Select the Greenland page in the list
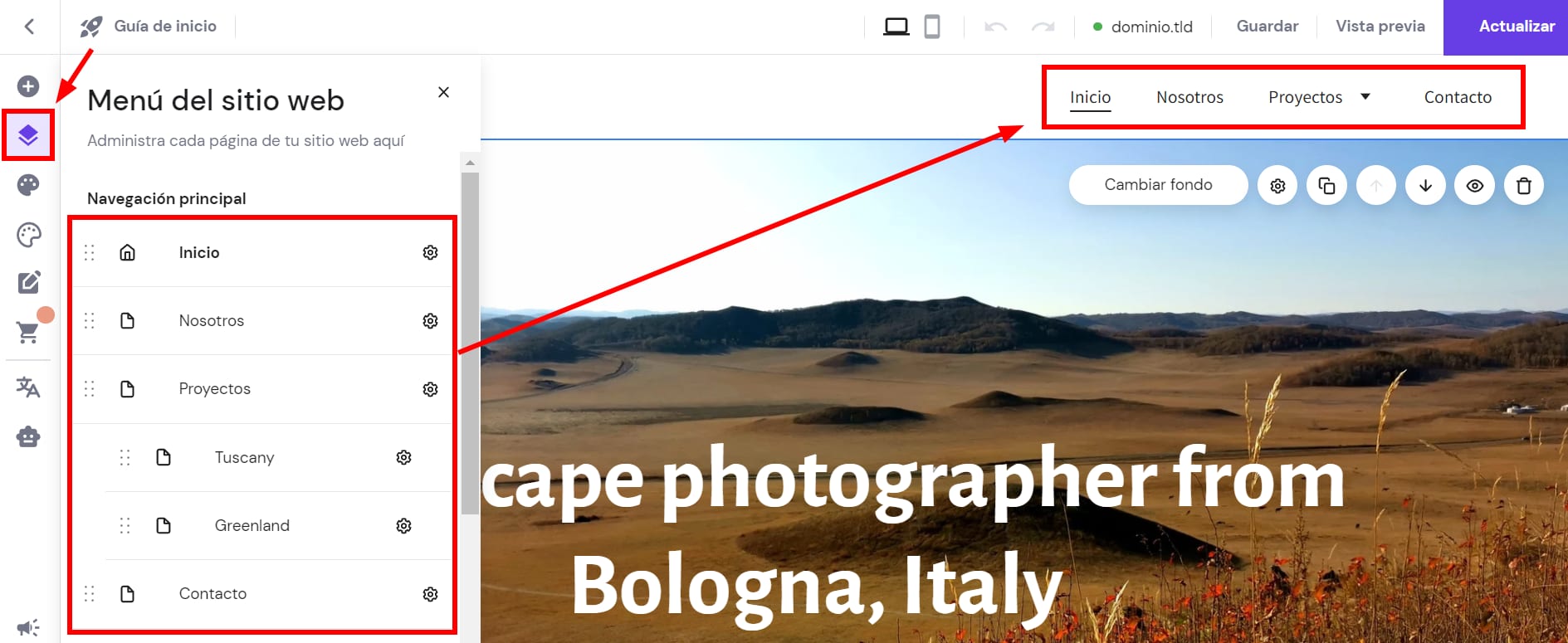The image size is (1568, 643). point(252,525)
